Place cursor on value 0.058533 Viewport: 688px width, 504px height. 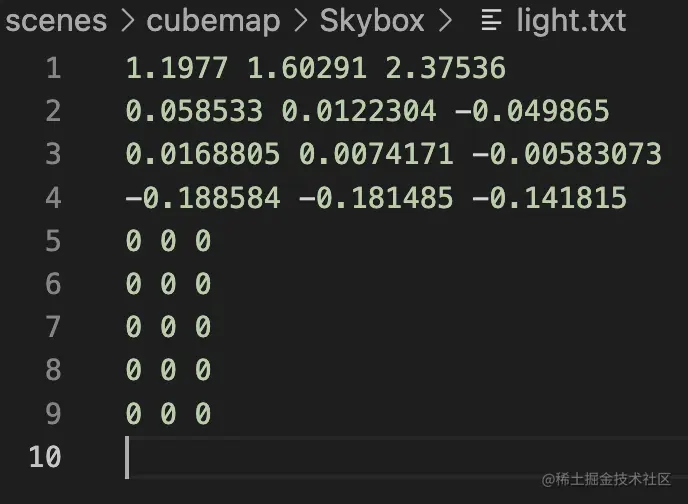[194, 111]
